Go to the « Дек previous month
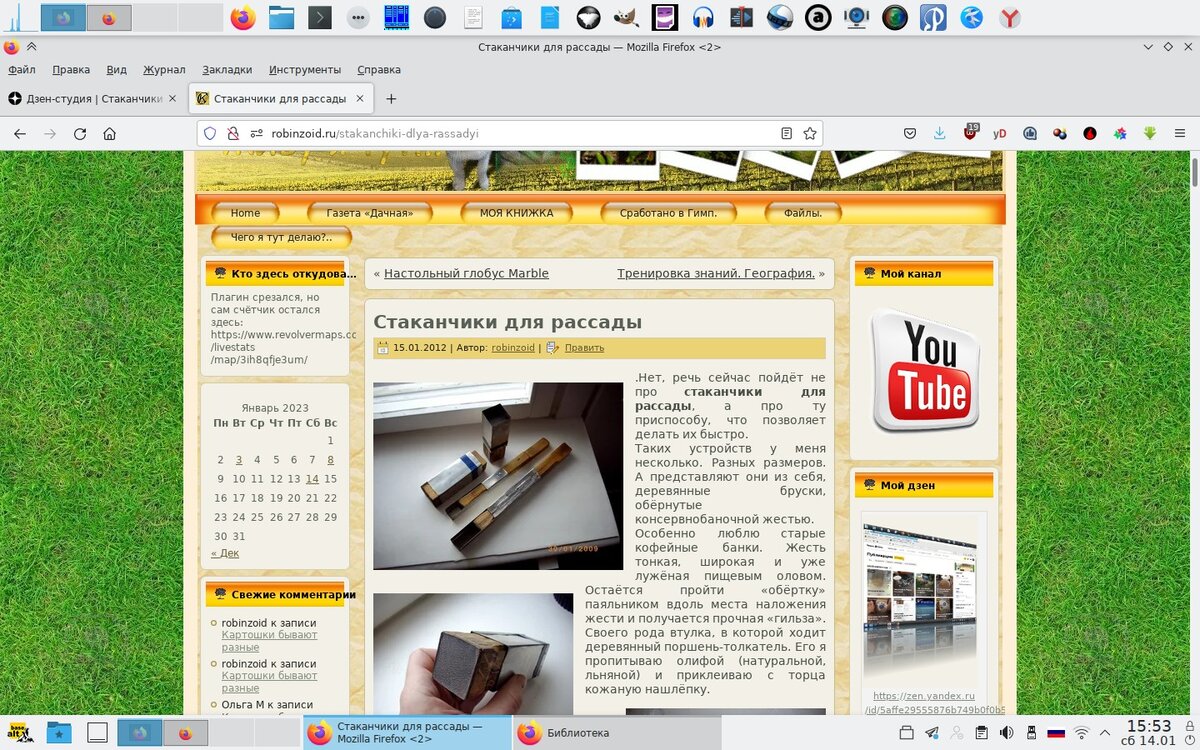Viewport: 1200px width, 750px height. click(x=225, y=553)
